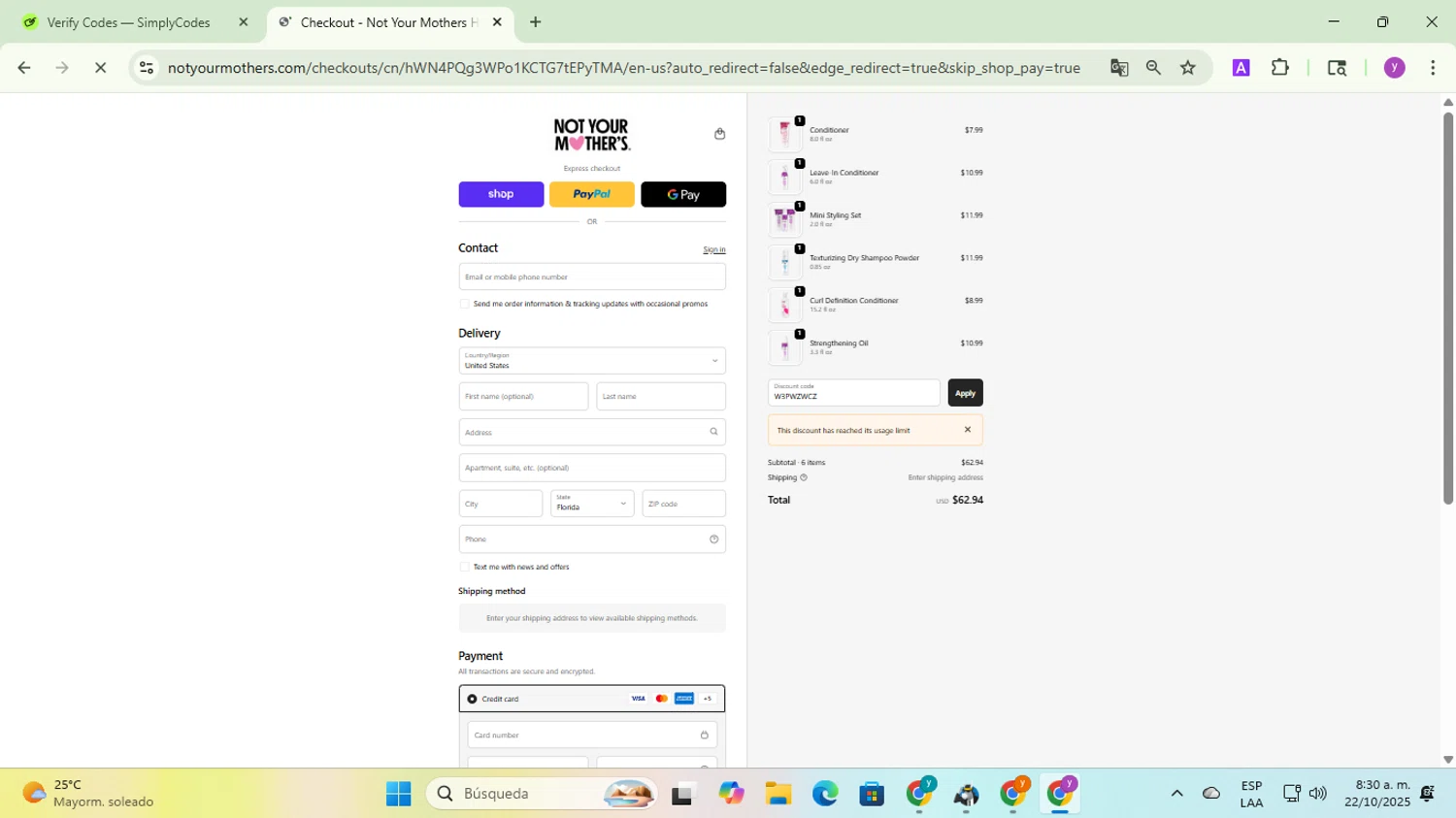Viewport: 1456px width, 818px height.
Task: Click the volume speaker tray icon
Action: point(1317,794)
